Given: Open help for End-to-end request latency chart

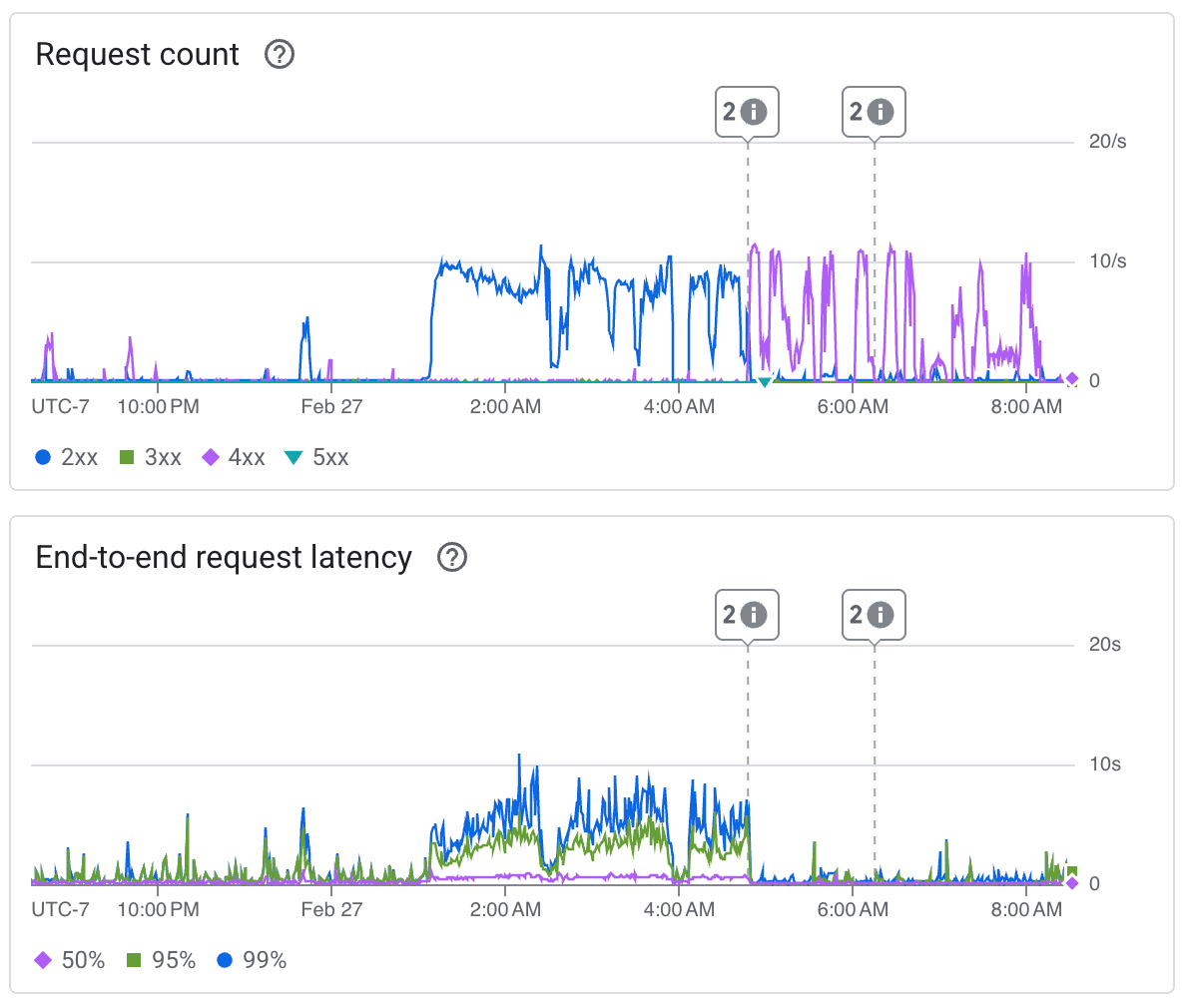Looking at the screenshot, I should click(x=451, y=558).
